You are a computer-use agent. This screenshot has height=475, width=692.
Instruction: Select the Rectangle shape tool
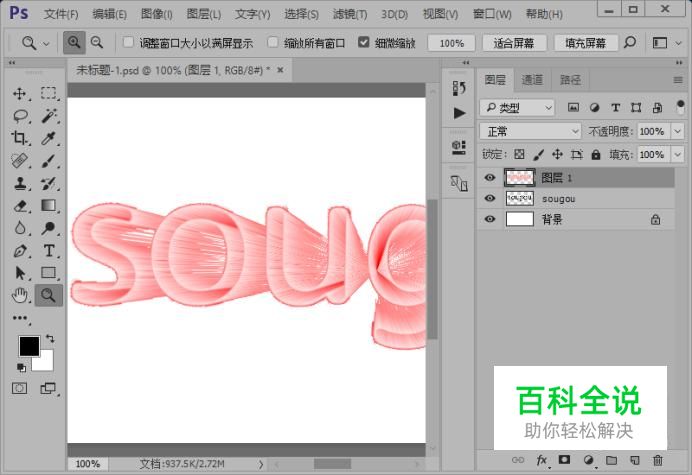[x=49, y=273]
